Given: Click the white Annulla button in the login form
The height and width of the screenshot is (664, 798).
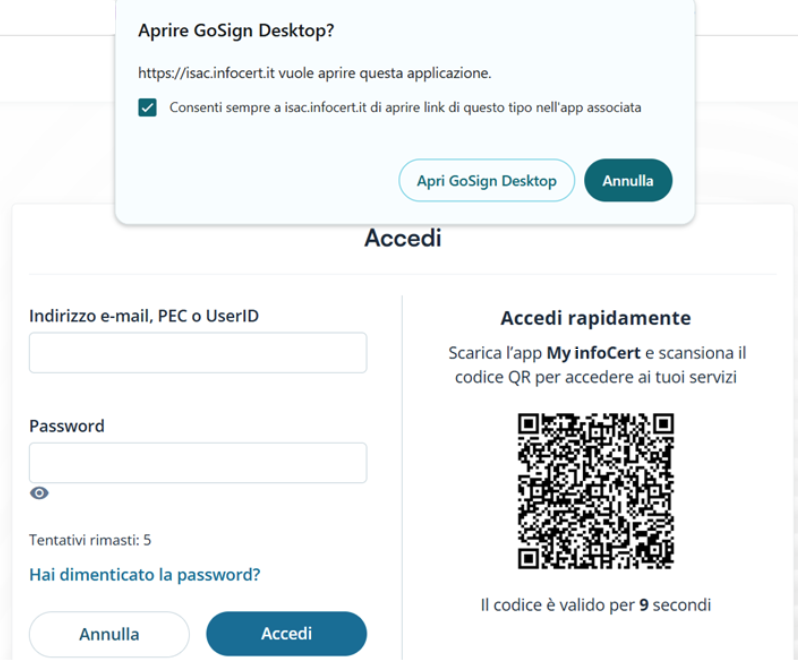Looking at the screenshot, I should point(109,634).
